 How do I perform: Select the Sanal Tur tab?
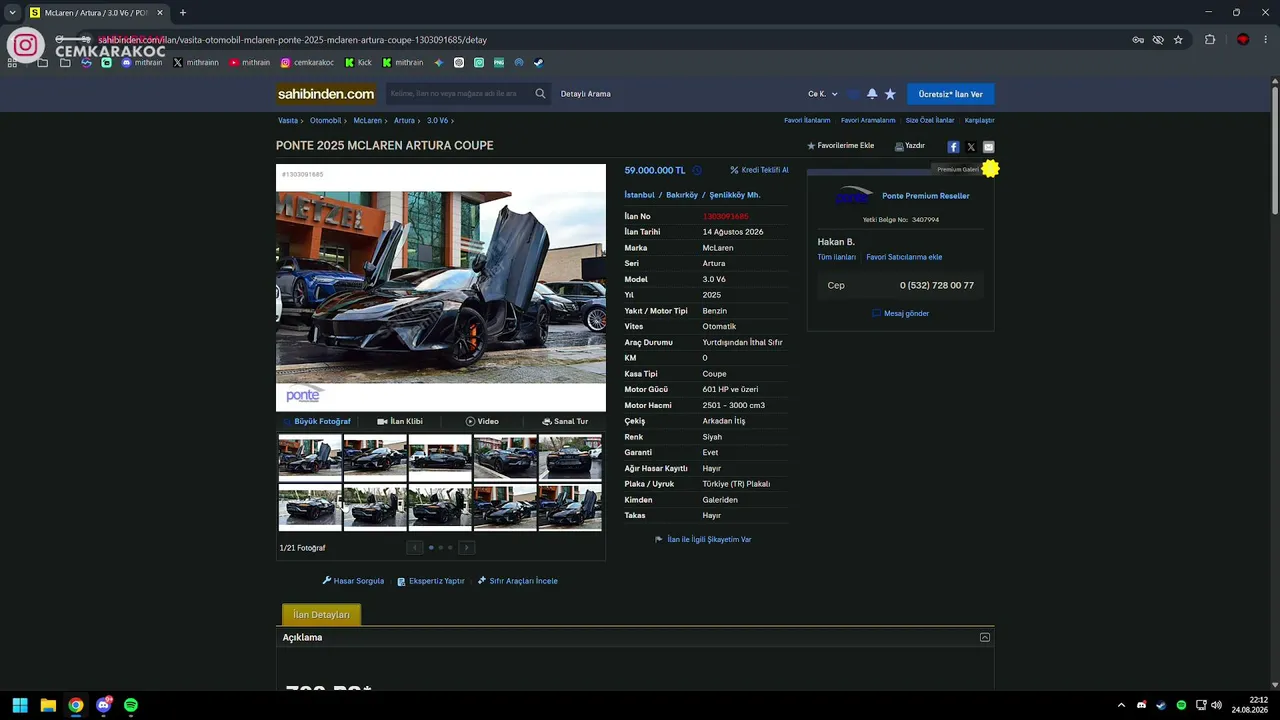tap(565, 421)
